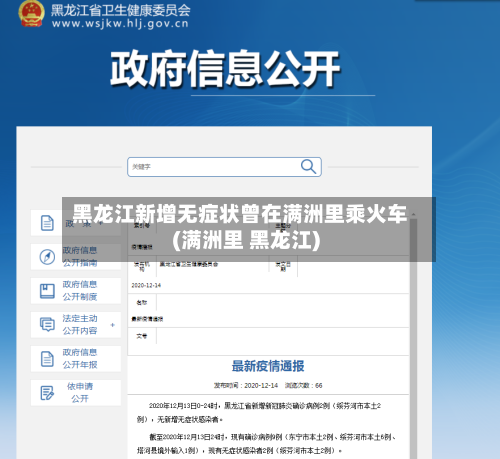
Task: Click the 发布时间:2020-12-14 line
Action: pos(246,385)
